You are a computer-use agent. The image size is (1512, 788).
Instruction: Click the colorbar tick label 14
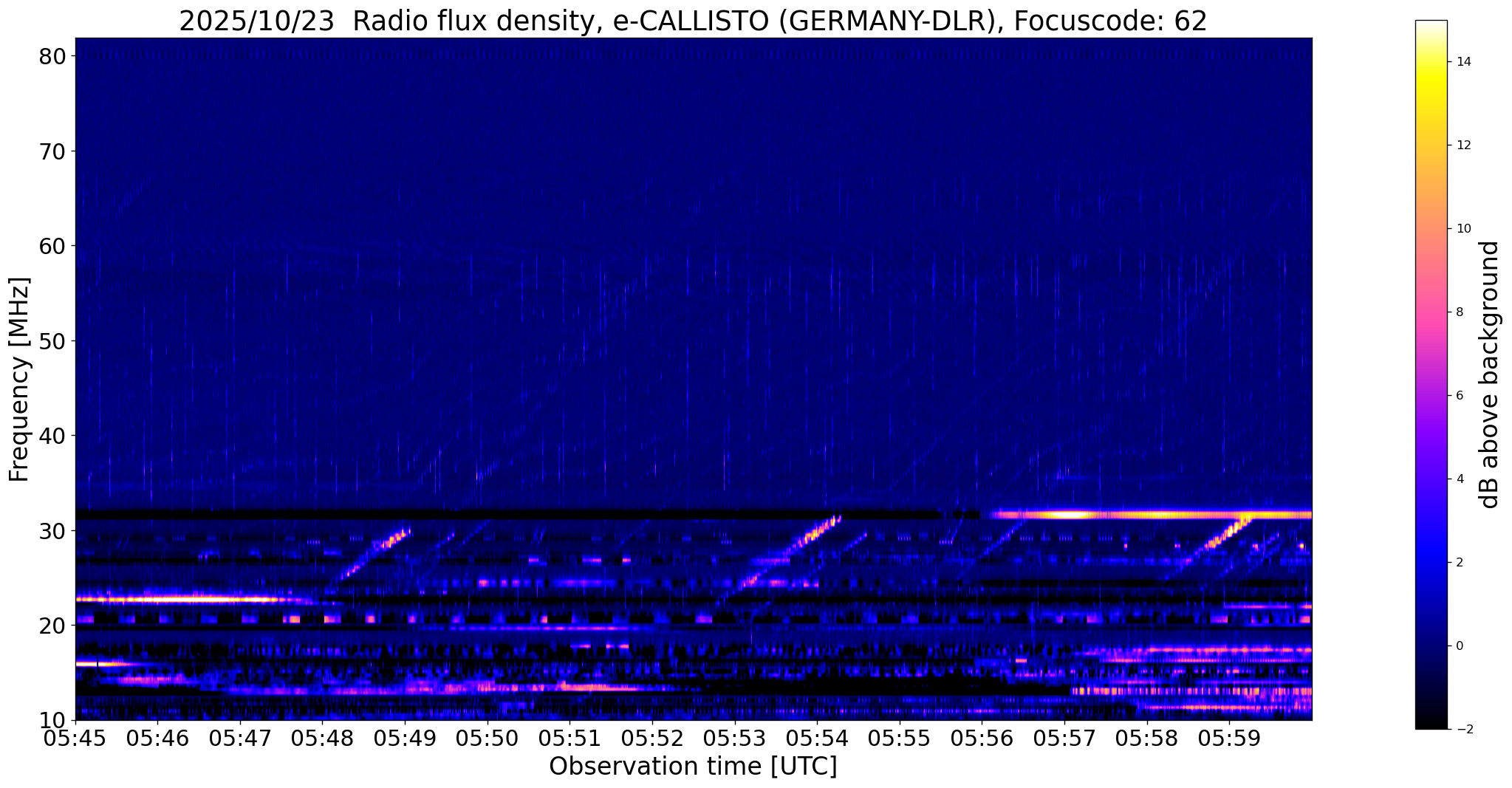tap(1463, 62)
